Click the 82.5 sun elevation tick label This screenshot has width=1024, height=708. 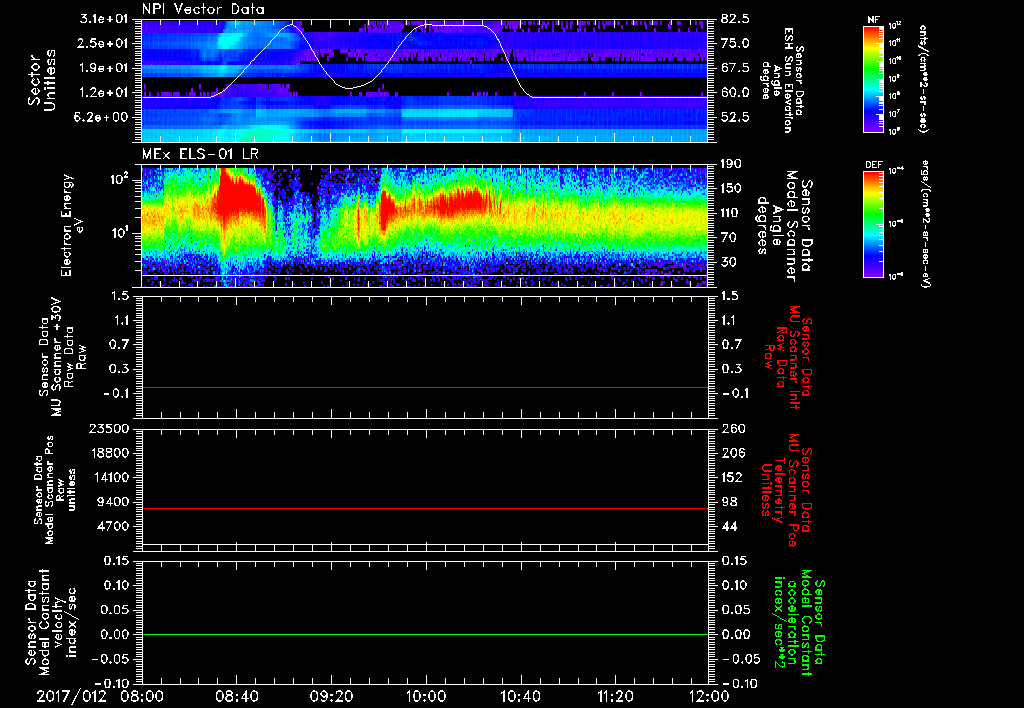pos(735,19)
